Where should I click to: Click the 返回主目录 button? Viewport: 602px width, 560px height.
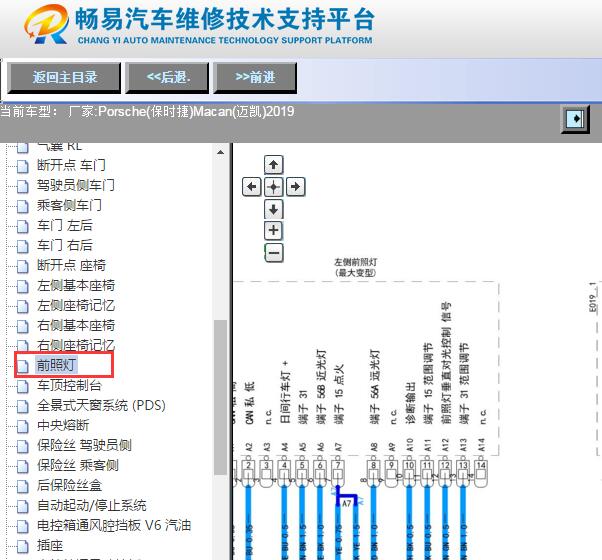[64, 78]
